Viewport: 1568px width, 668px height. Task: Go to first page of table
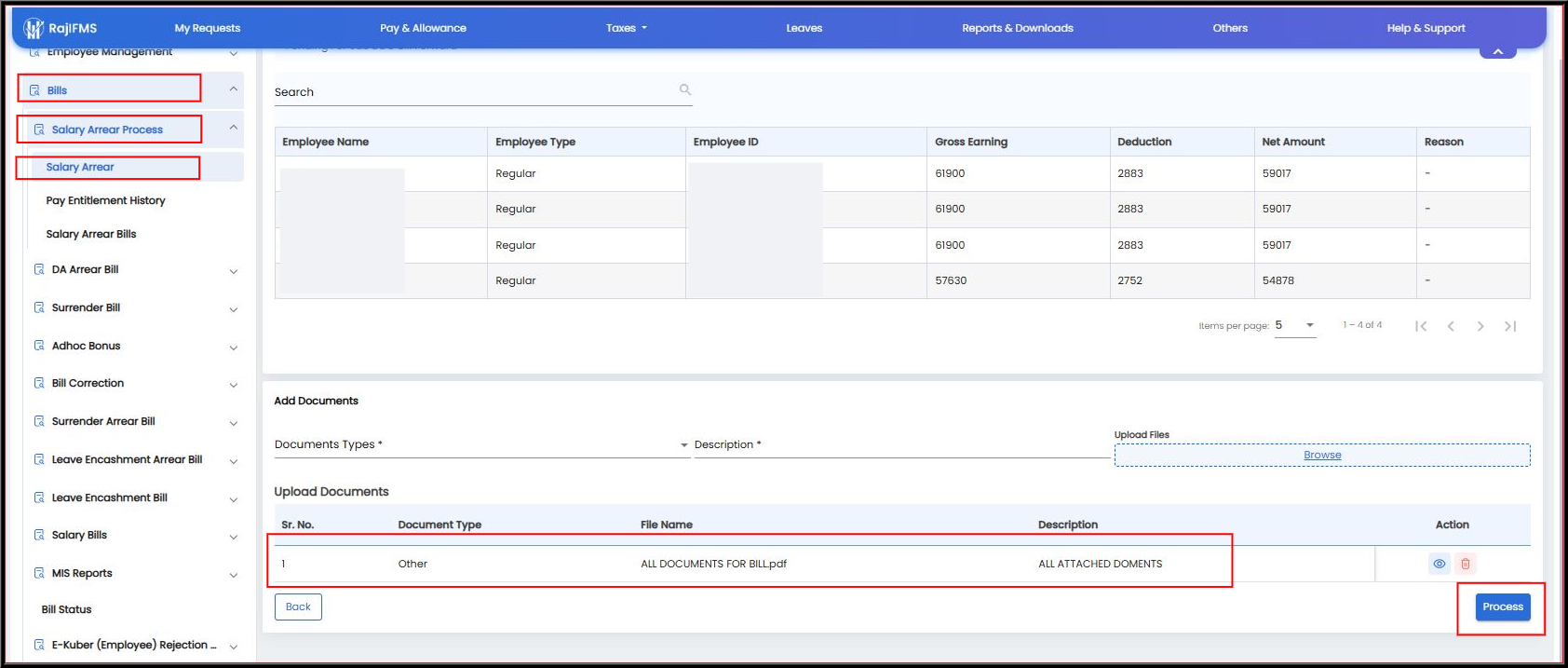(x=1421, y=326)
